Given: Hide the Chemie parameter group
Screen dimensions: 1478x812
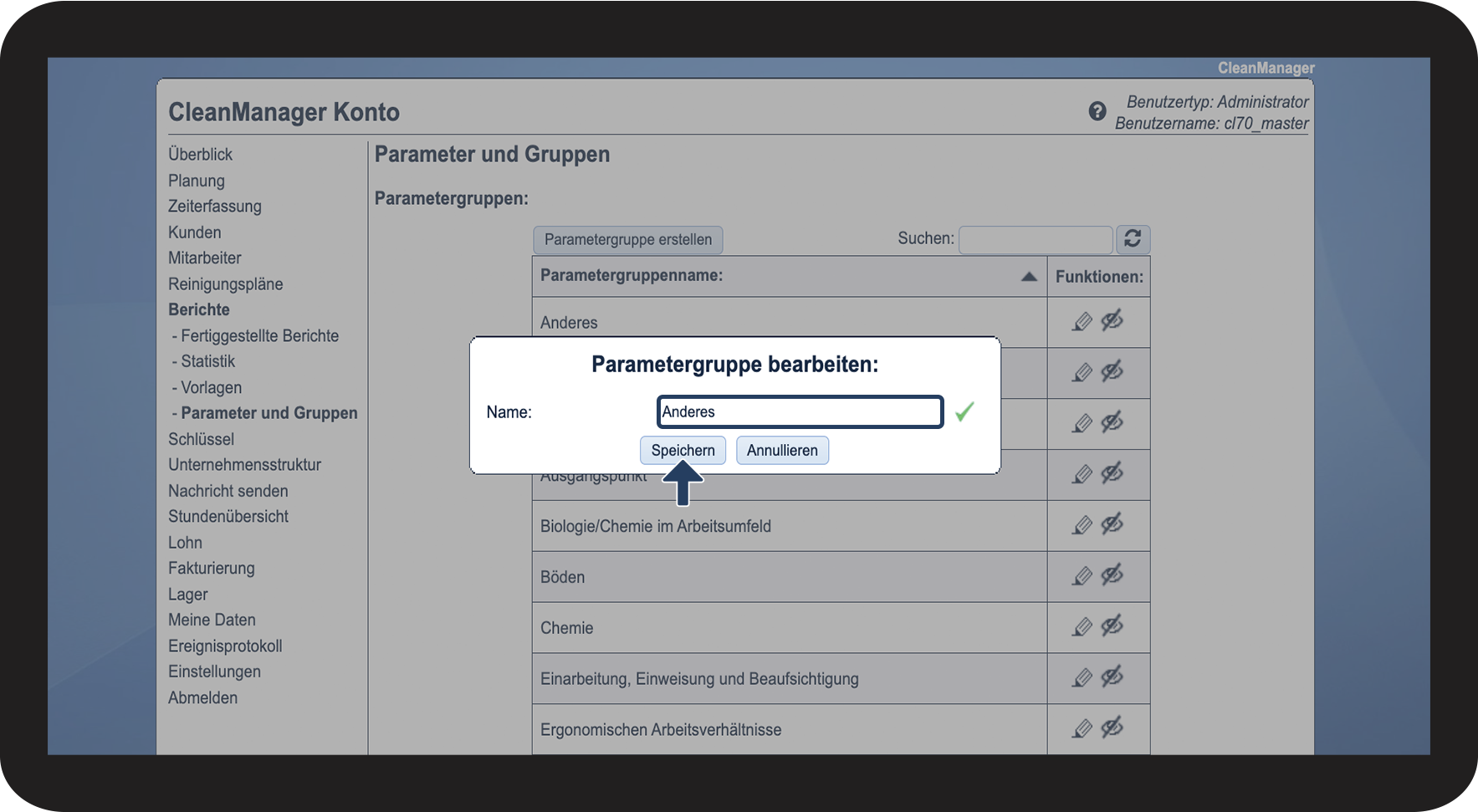Looking at the screenshot, I should (x=1112, y=626).
